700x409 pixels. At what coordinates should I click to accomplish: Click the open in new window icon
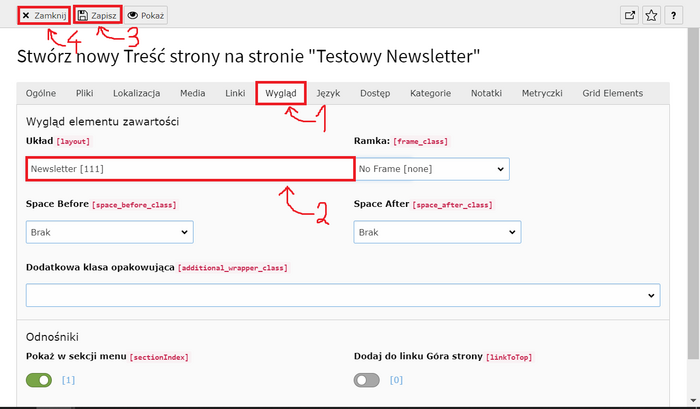pyautogui.click(x=629, y=15)
